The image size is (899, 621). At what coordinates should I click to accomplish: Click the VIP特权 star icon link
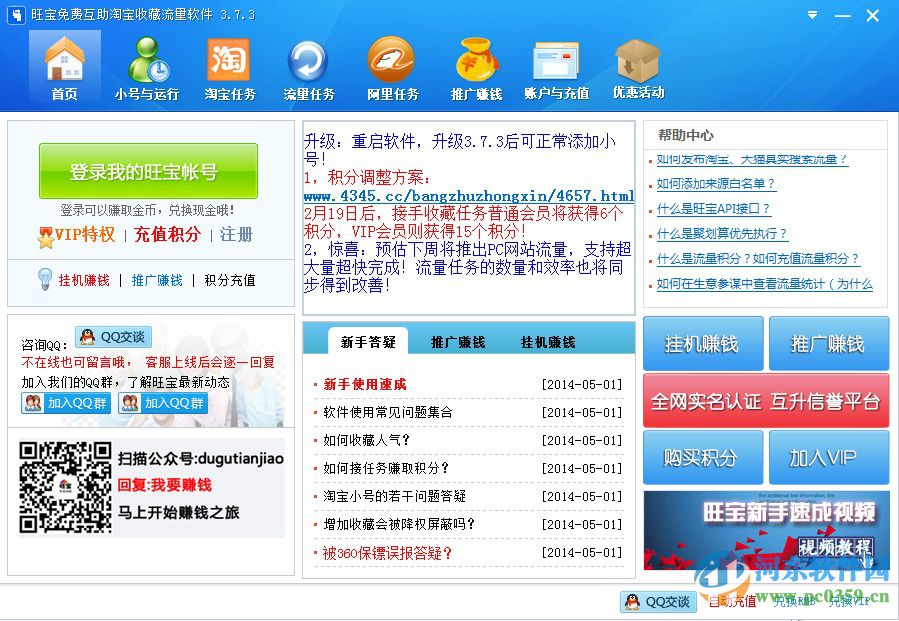[47, 238]
